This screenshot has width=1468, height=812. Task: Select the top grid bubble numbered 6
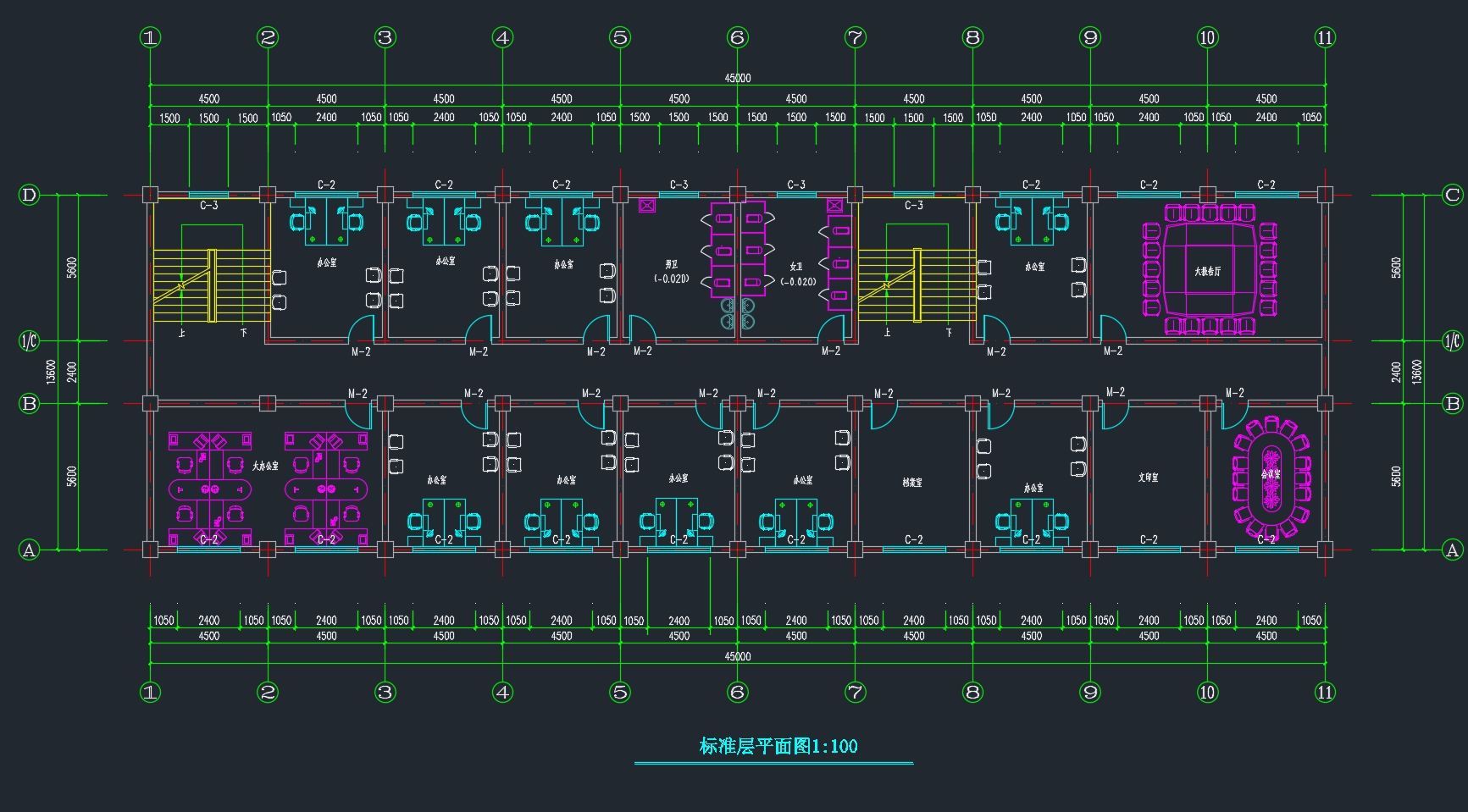click(737, 37)
